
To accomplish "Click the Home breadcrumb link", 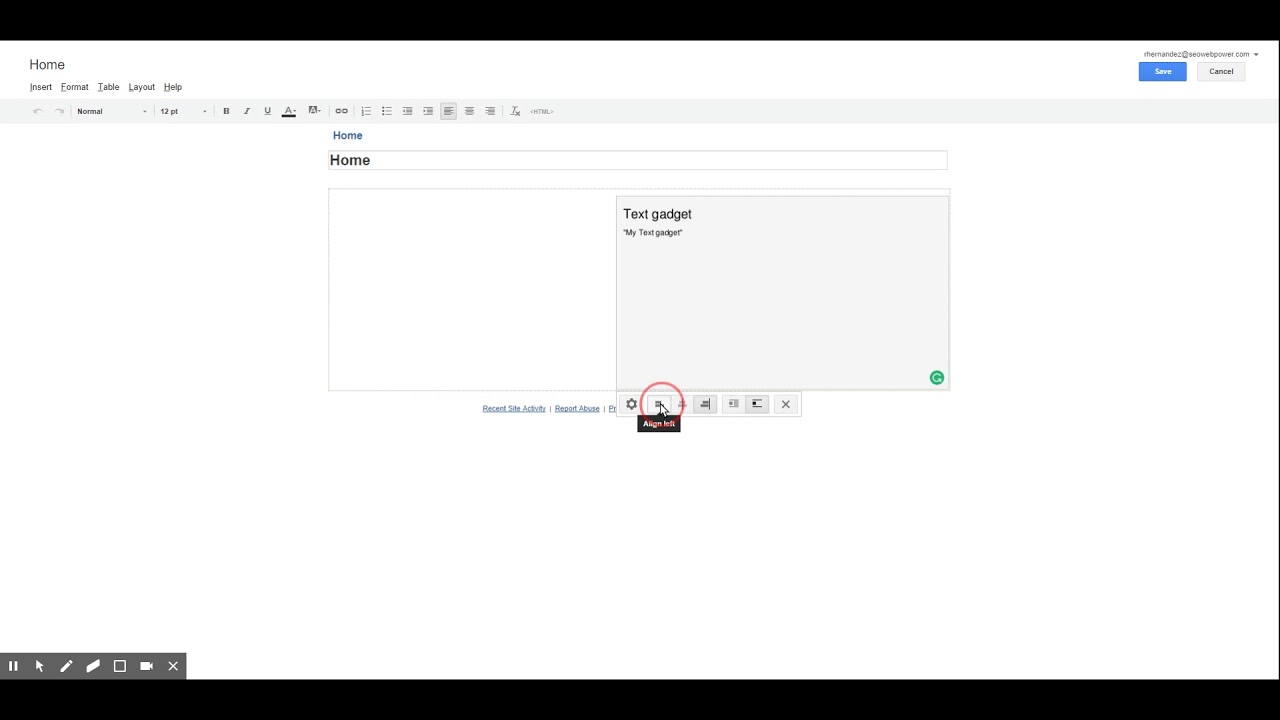I will click(x=348, y=135).
